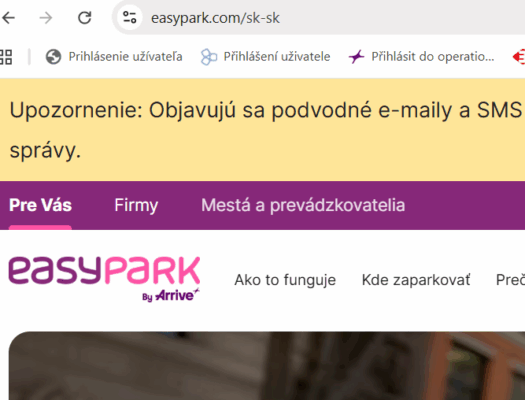Open the Ako to funguje menu item
Image resolution: width=525 pixels, height=400 pixels.
[285, 280]
